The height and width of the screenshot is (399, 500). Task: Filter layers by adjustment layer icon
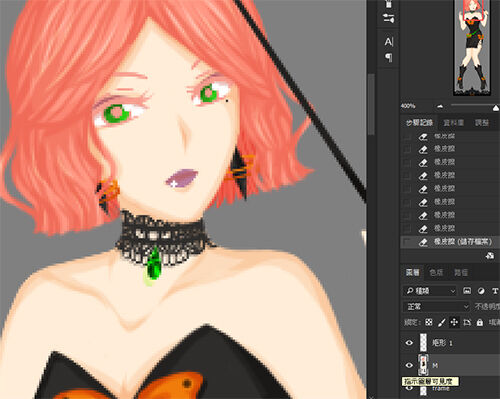click(x=481, y=291)
